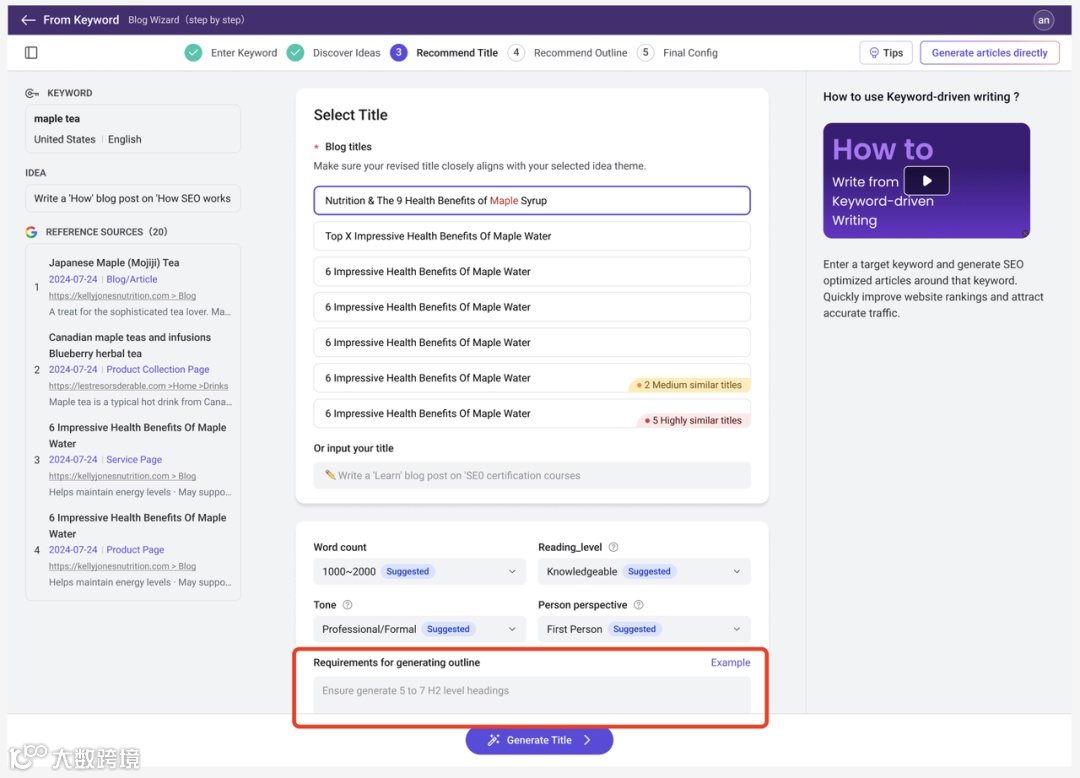Click the magic wand icon on Generate Title

click(493, 740)
